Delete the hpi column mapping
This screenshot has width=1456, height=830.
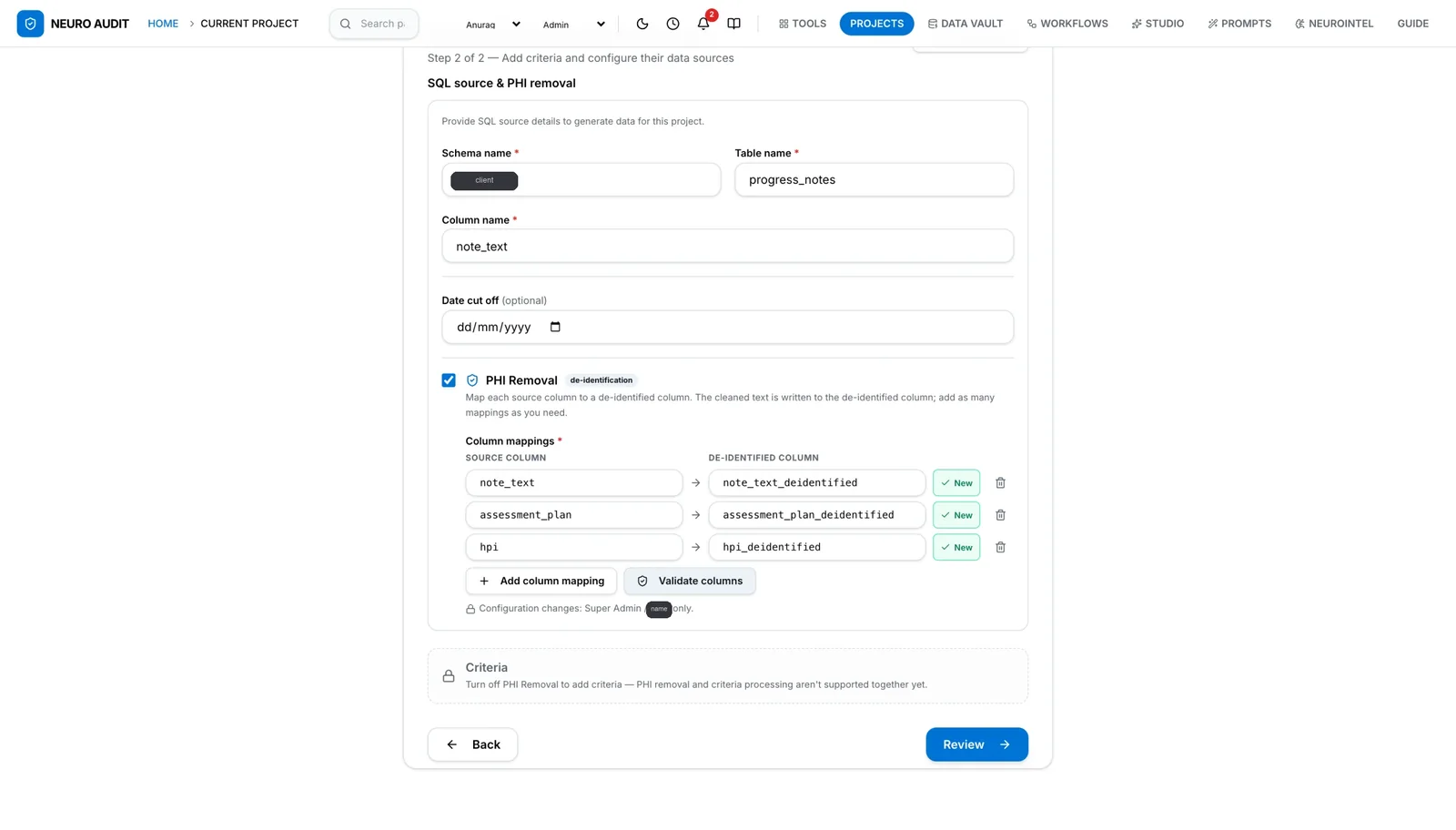tap(1000, 547)
